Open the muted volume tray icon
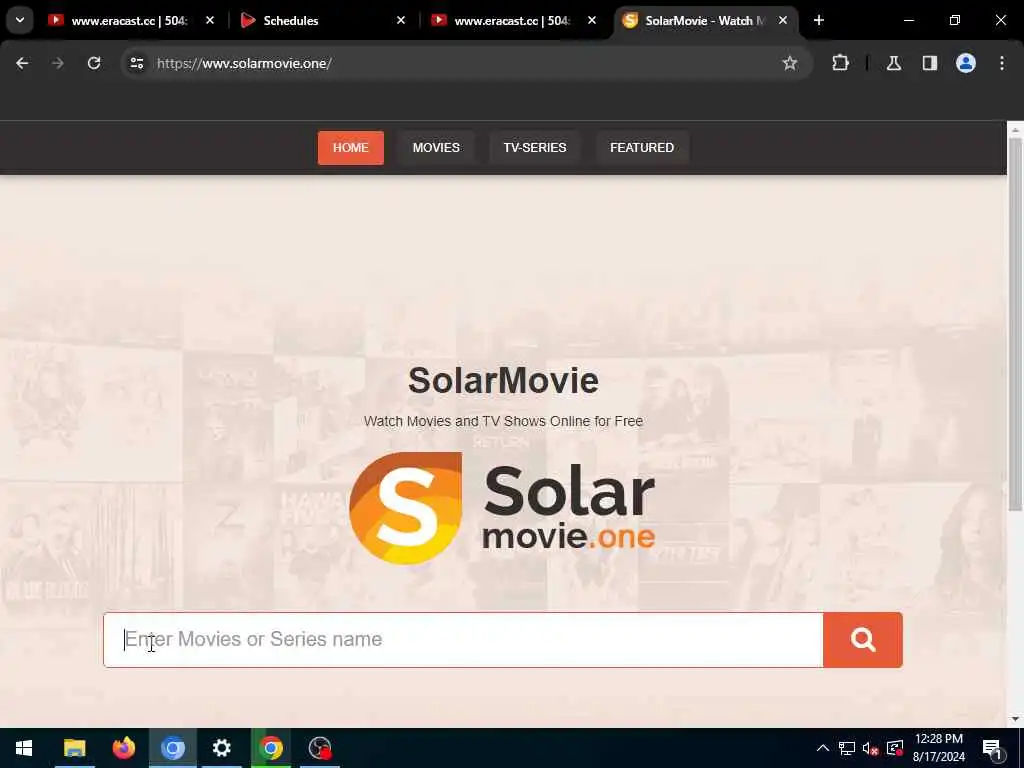 point(870,748)
